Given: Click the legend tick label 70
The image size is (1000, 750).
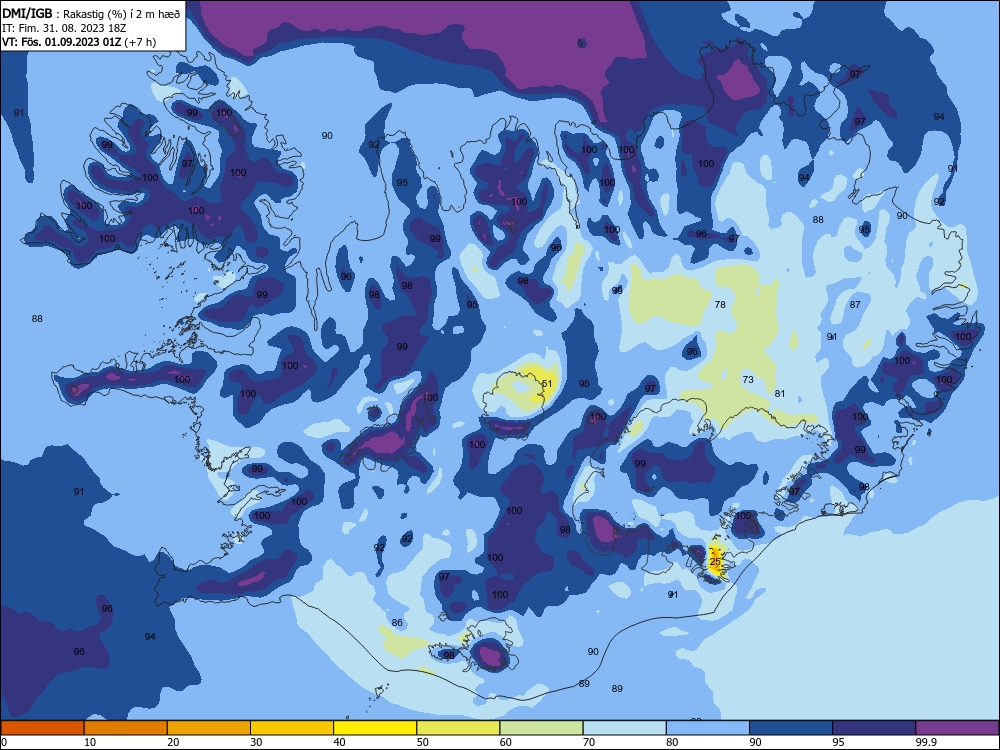Looking at the screenshot, I should coord(589,742).
